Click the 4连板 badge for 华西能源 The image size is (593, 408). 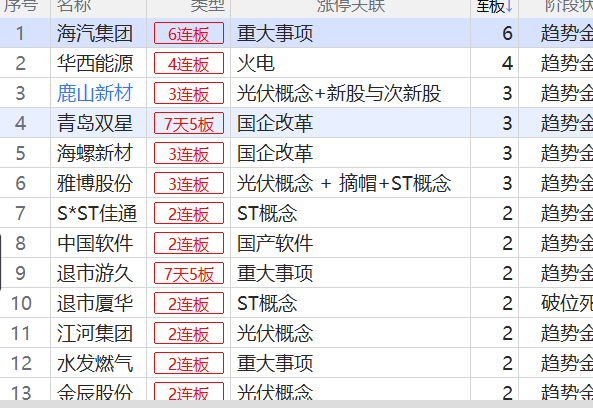pos(189,63)
